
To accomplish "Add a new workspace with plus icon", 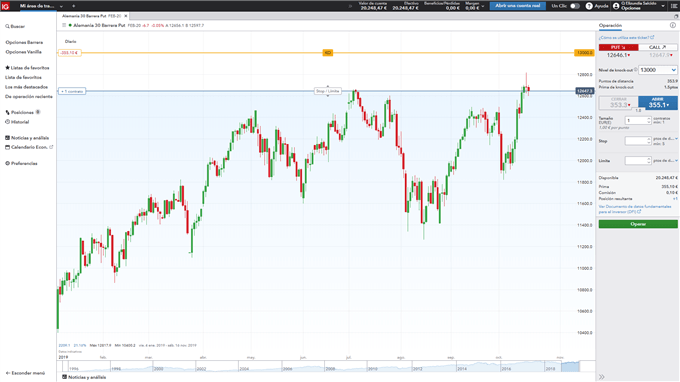I will point(73,6).
